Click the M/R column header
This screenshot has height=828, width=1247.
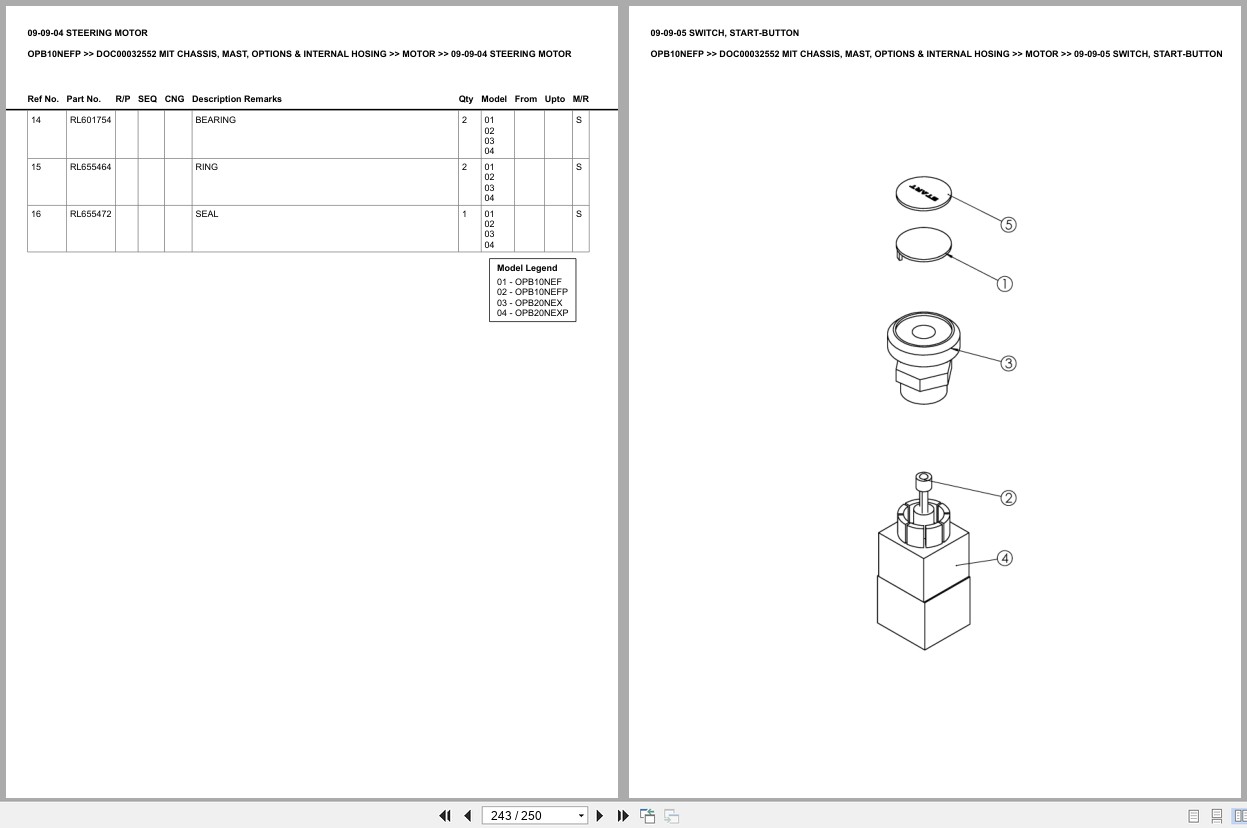(581, 99)
